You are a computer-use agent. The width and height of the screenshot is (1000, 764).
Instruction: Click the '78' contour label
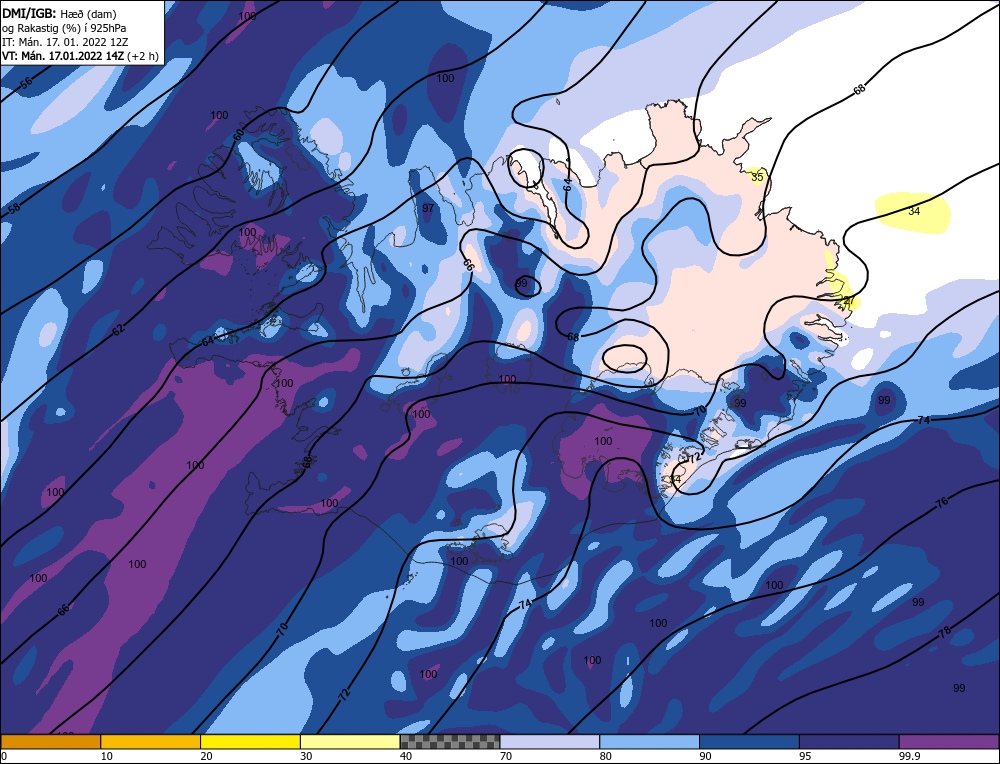coord(945,631)
